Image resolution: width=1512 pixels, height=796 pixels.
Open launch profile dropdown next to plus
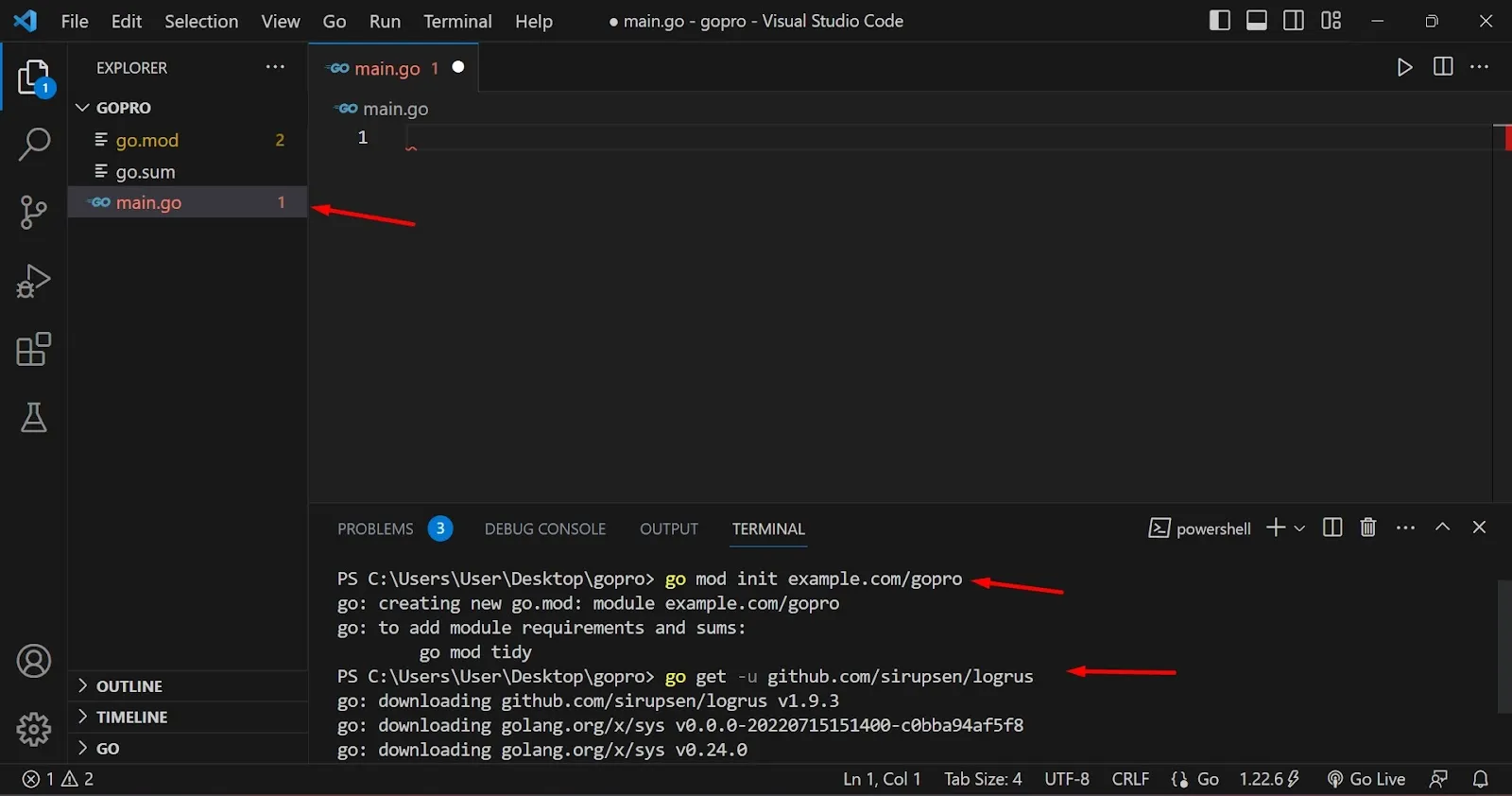click(1299, 528)
